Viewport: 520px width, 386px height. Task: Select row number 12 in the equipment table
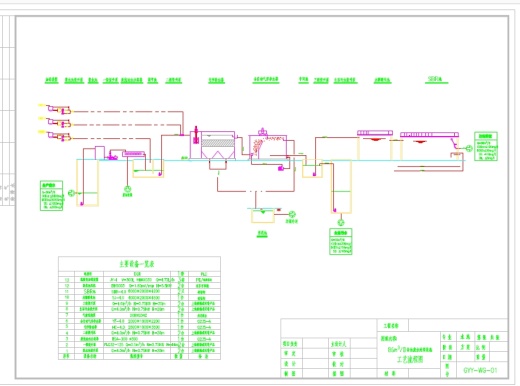coord(67,286)
